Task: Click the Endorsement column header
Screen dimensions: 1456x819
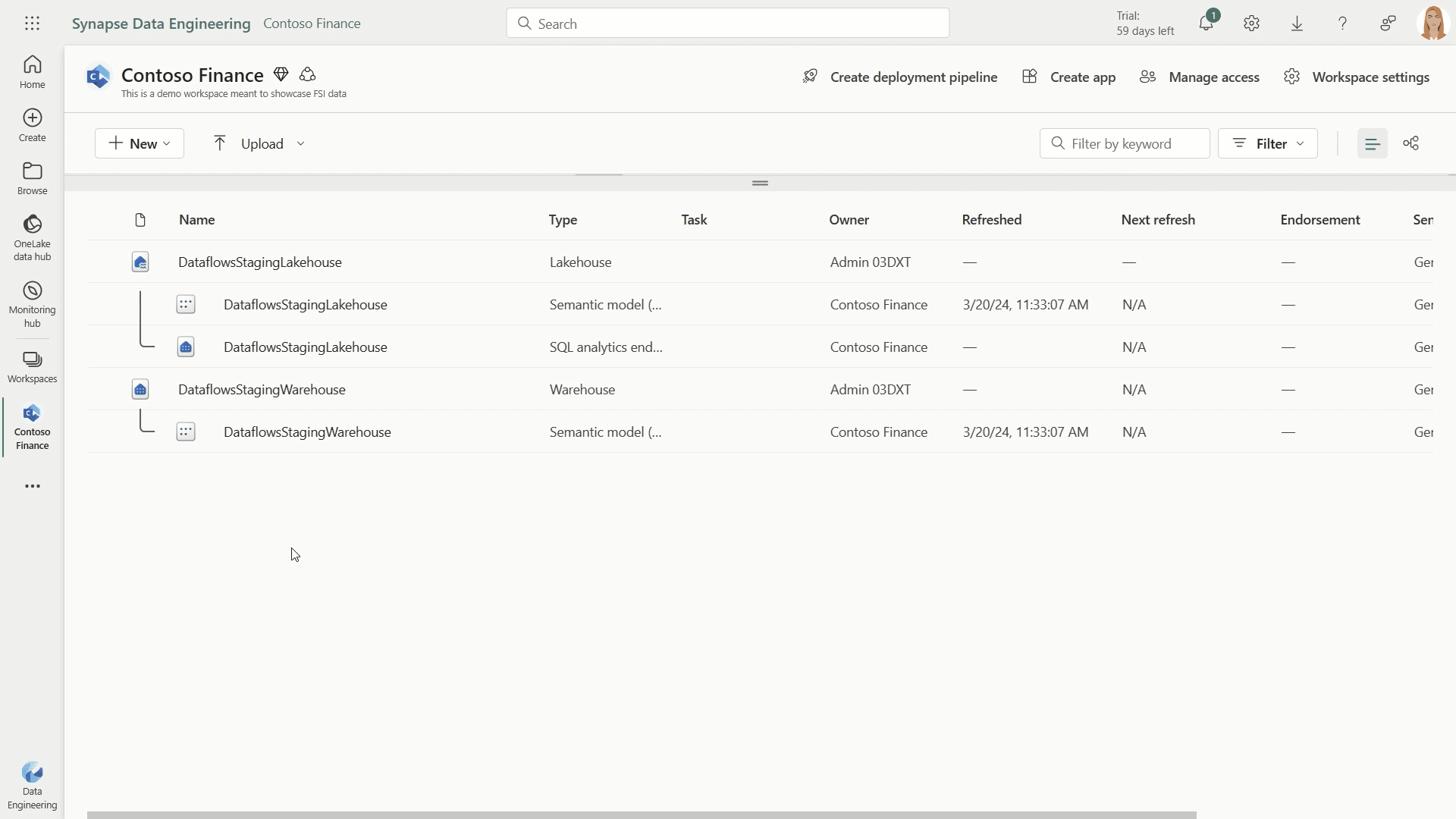Action: pyautogui.click(x=1320, y=220)
